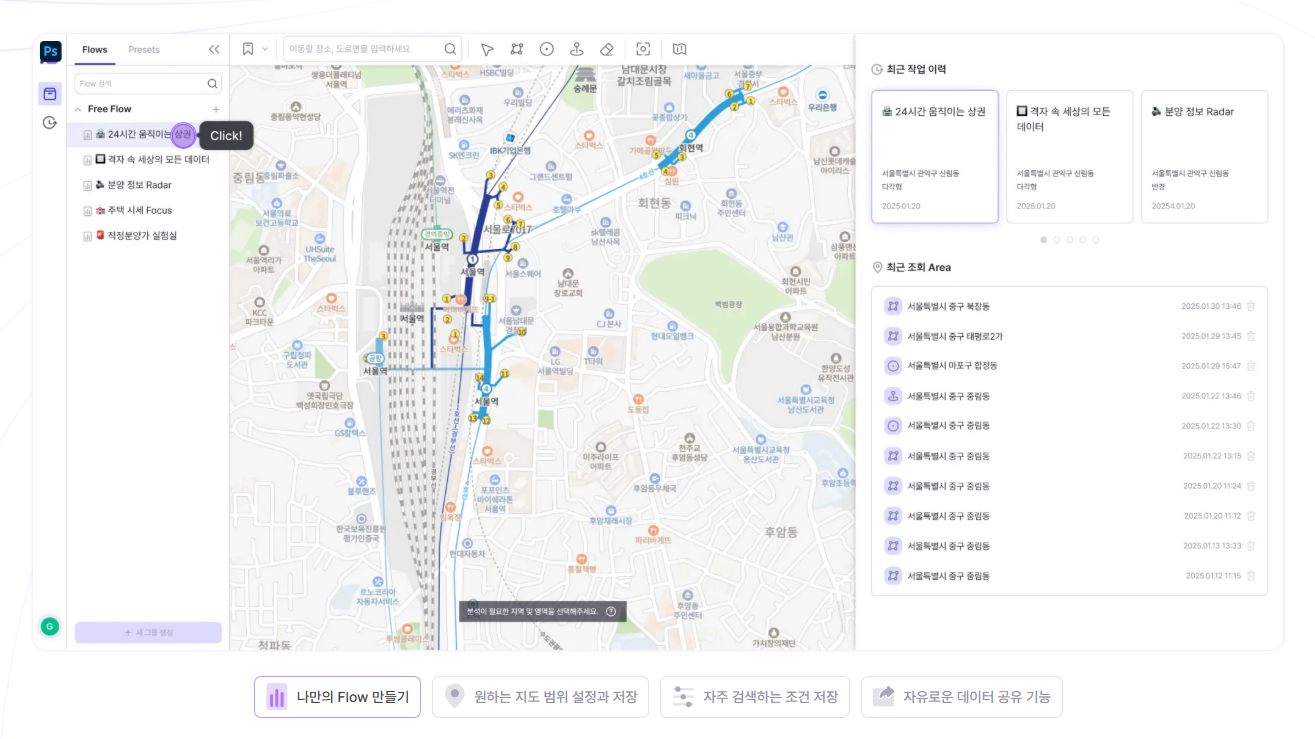1315x739 pixels.
Task: Click the screen capture focus icon
Action: (643, 49)
